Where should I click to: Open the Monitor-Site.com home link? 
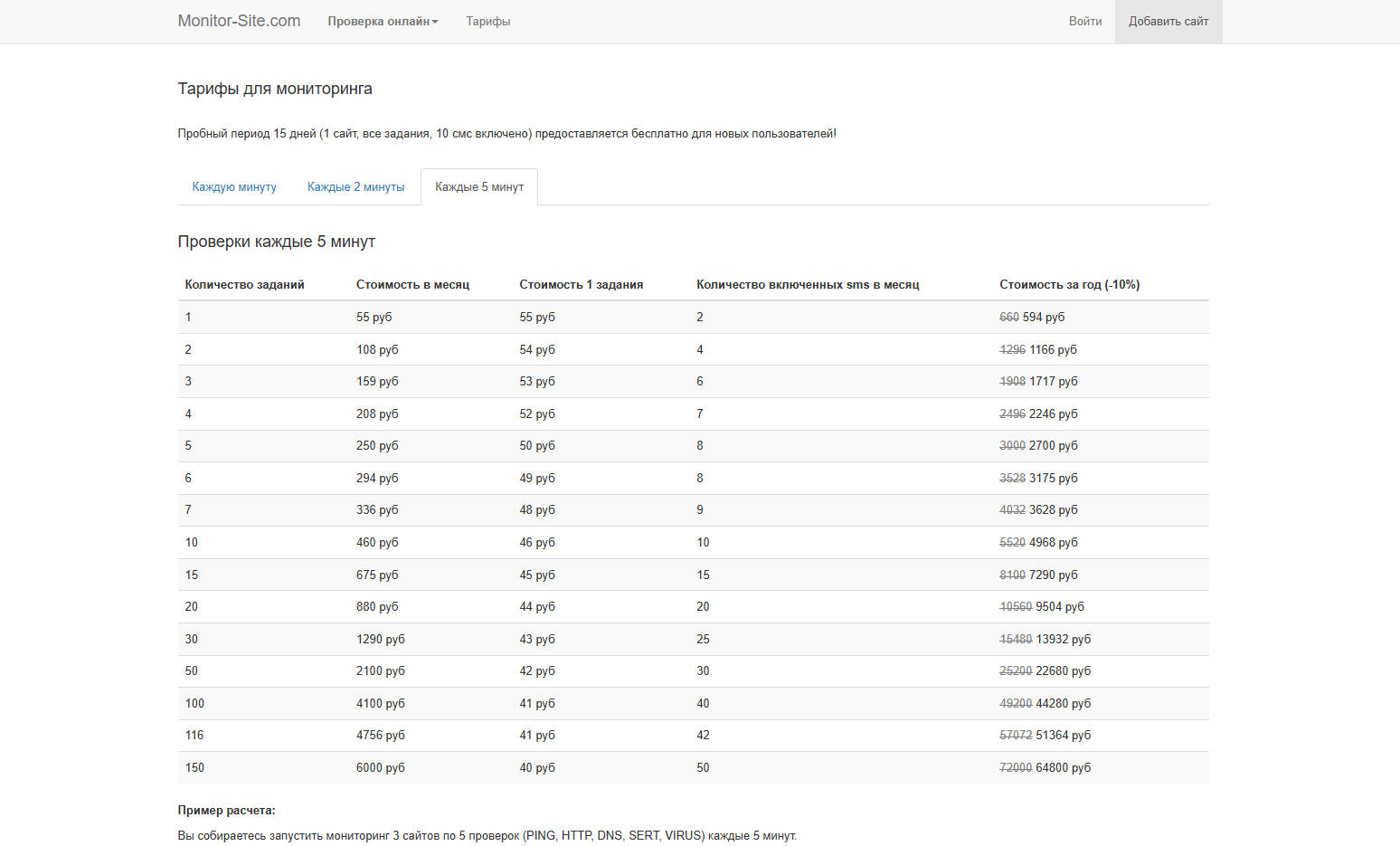(239, 21)
